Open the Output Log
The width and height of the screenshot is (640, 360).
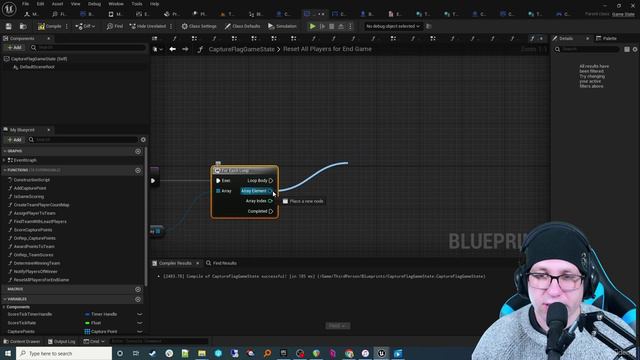coord(62,342)
